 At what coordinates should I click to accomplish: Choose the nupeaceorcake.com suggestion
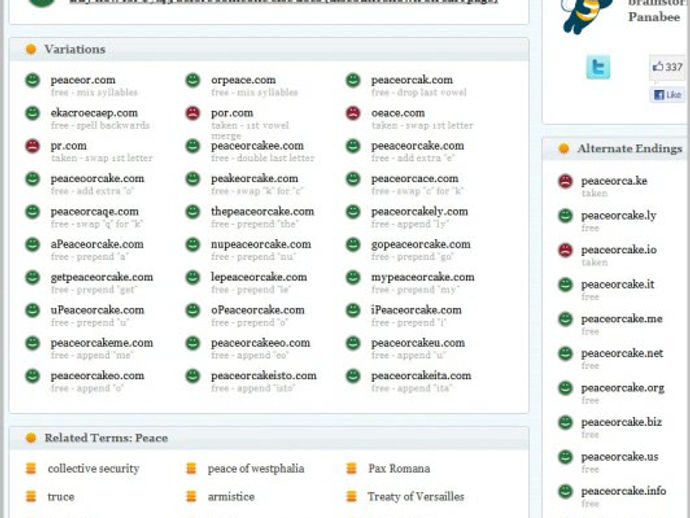(x=261, y=245)
